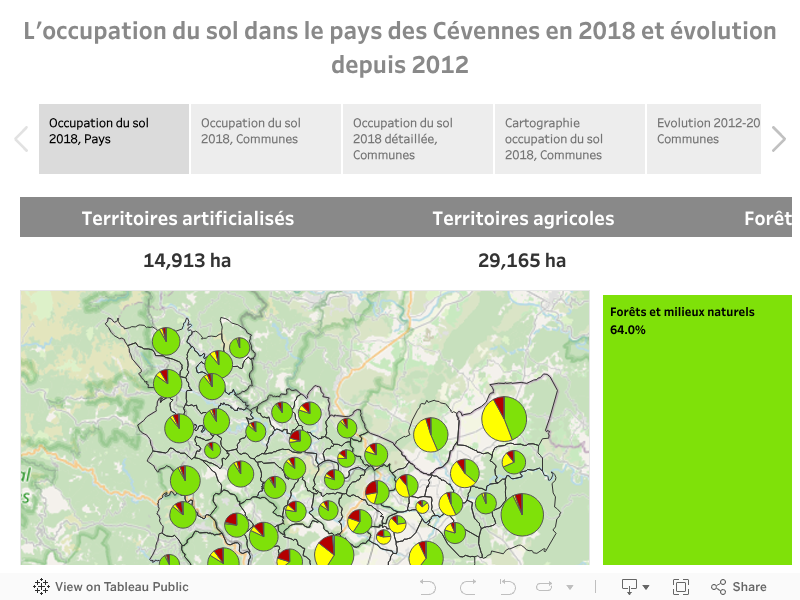Viewport: 800px width, 600px height.
Task: Open the Evolution 2012-20 Communes tab
Action: (704, 139)
